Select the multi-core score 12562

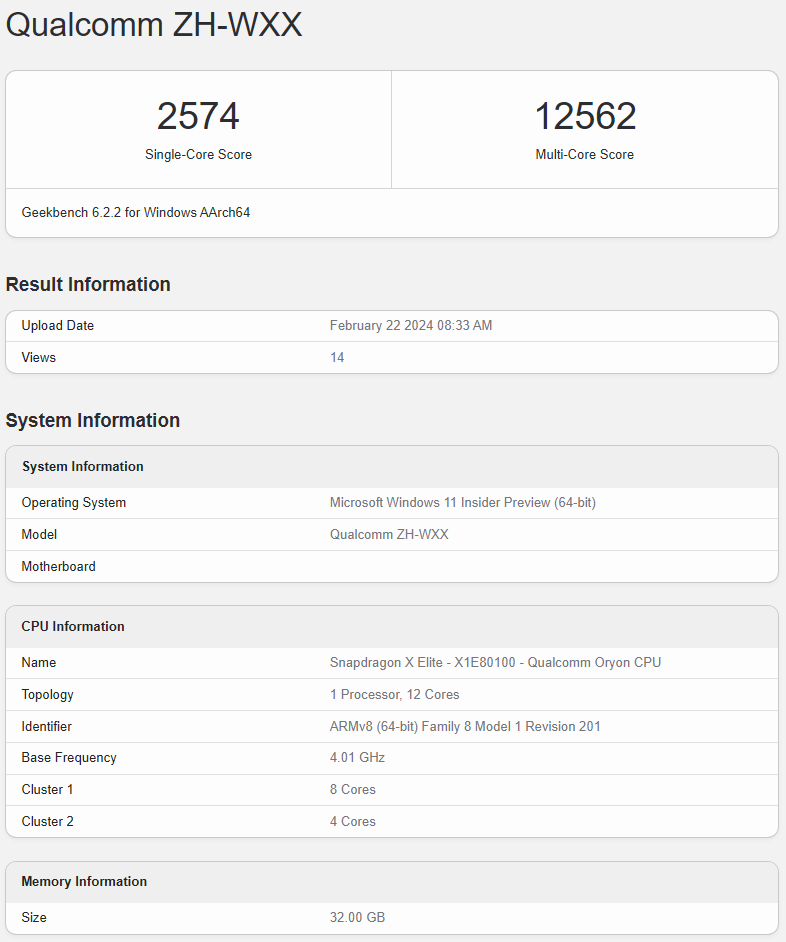[585, 116]
